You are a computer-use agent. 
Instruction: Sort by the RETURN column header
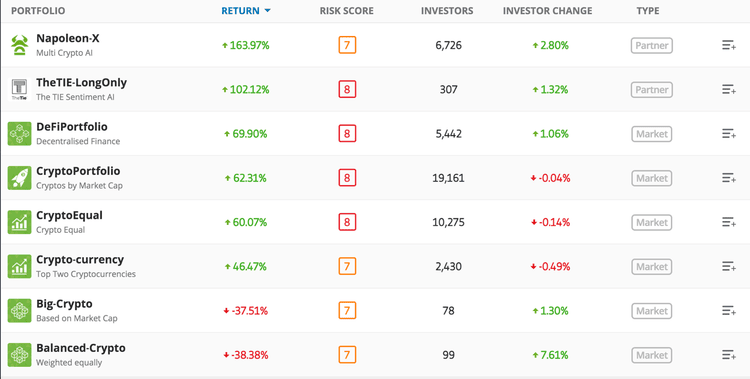246,11
